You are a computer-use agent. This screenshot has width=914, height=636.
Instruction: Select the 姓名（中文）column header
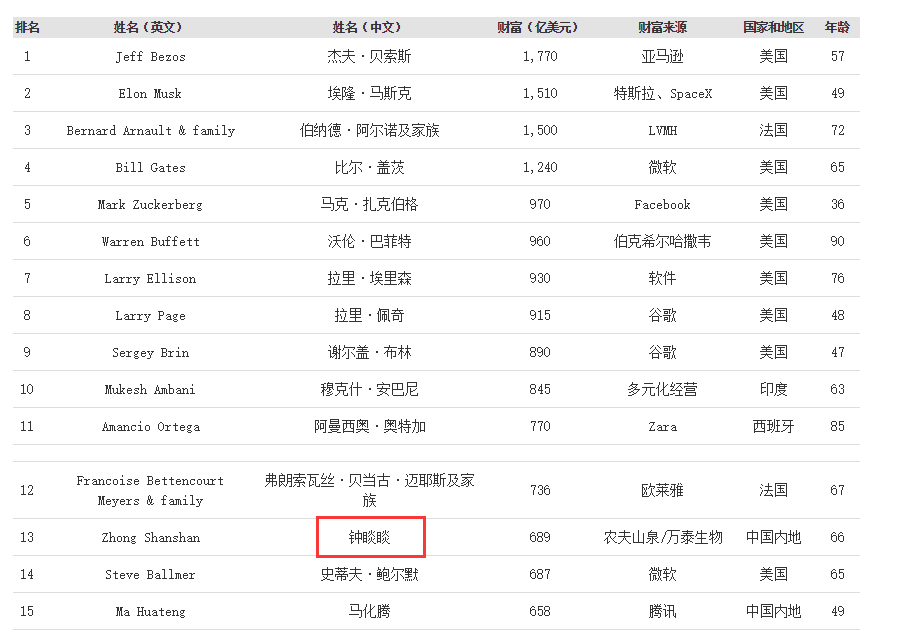pos(369,27)
